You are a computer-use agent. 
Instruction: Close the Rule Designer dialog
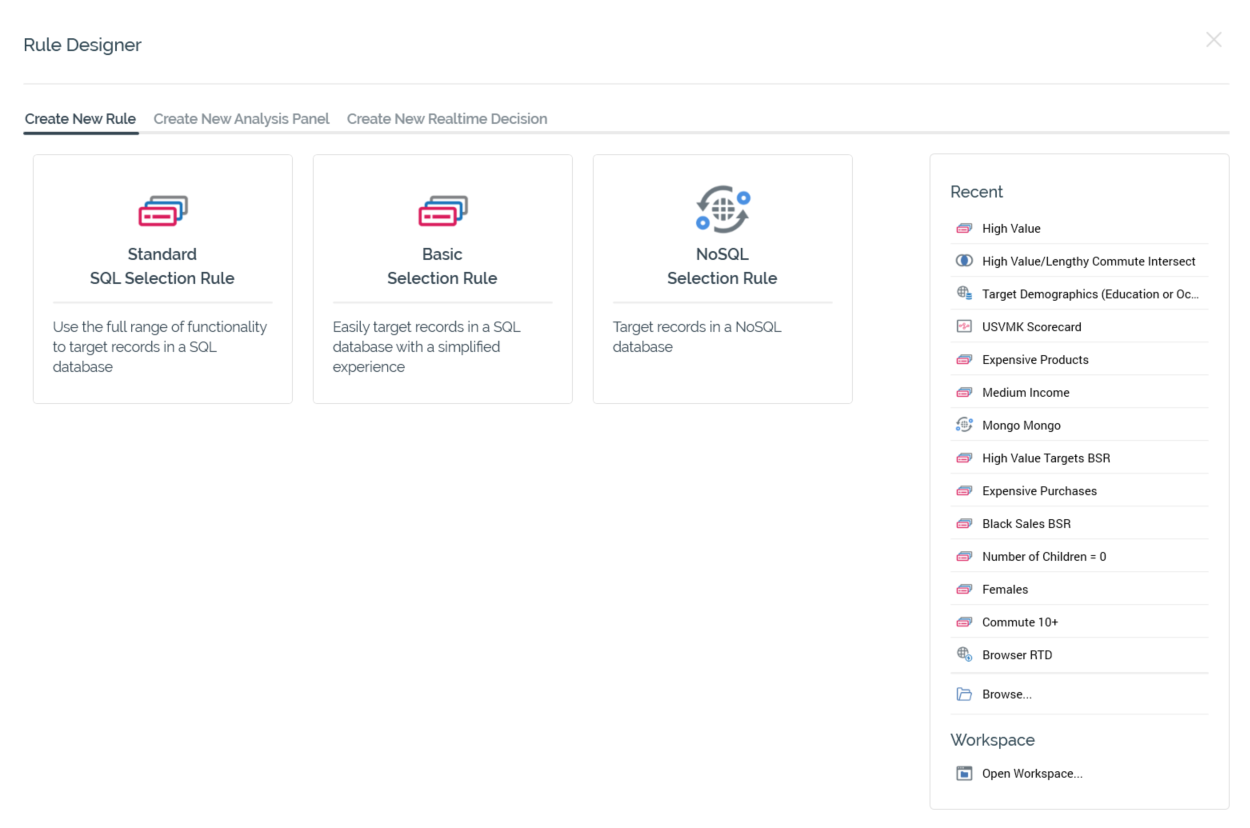click(1213, 40)
